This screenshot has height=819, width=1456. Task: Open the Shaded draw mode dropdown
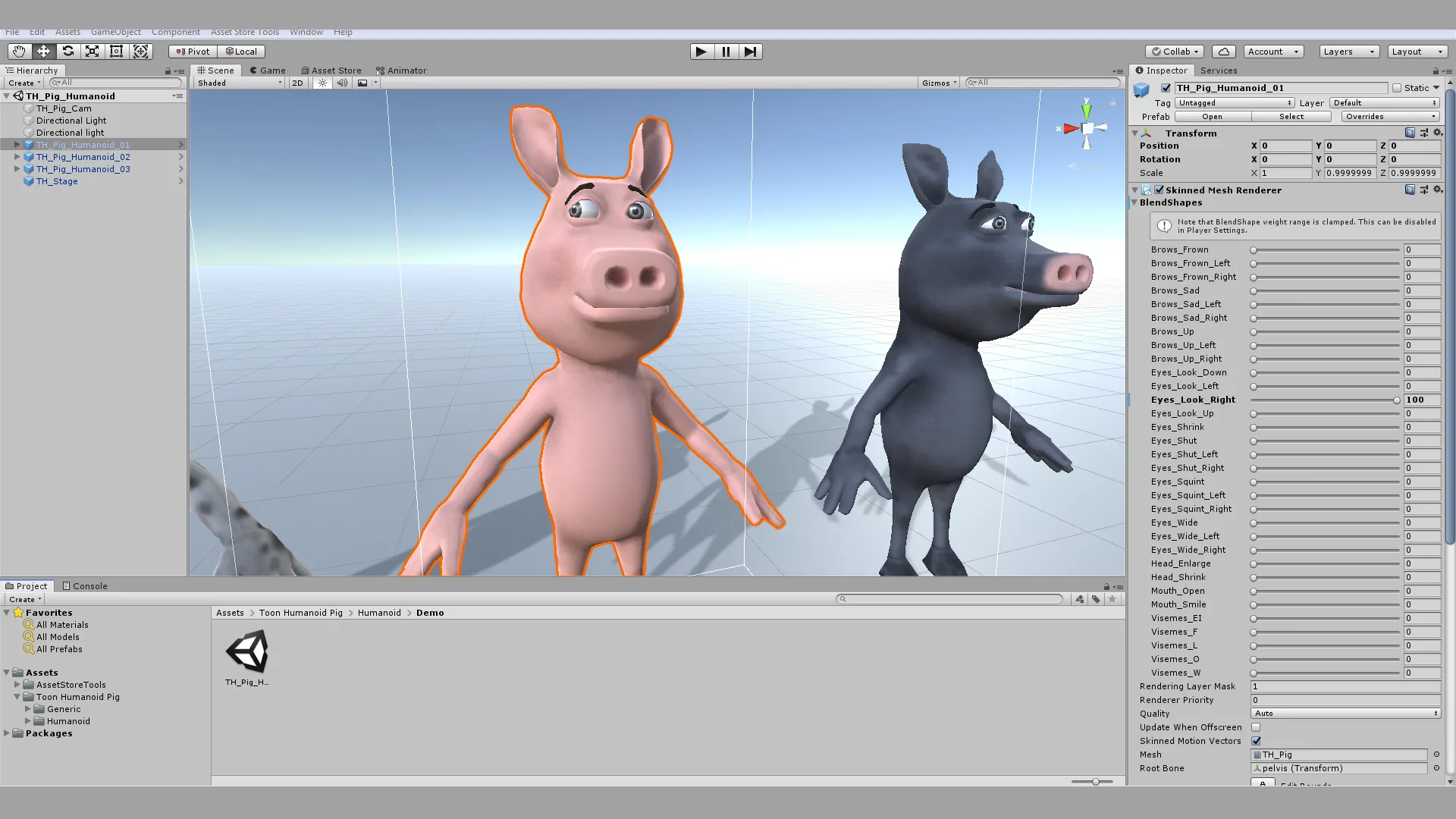point(239,83)
